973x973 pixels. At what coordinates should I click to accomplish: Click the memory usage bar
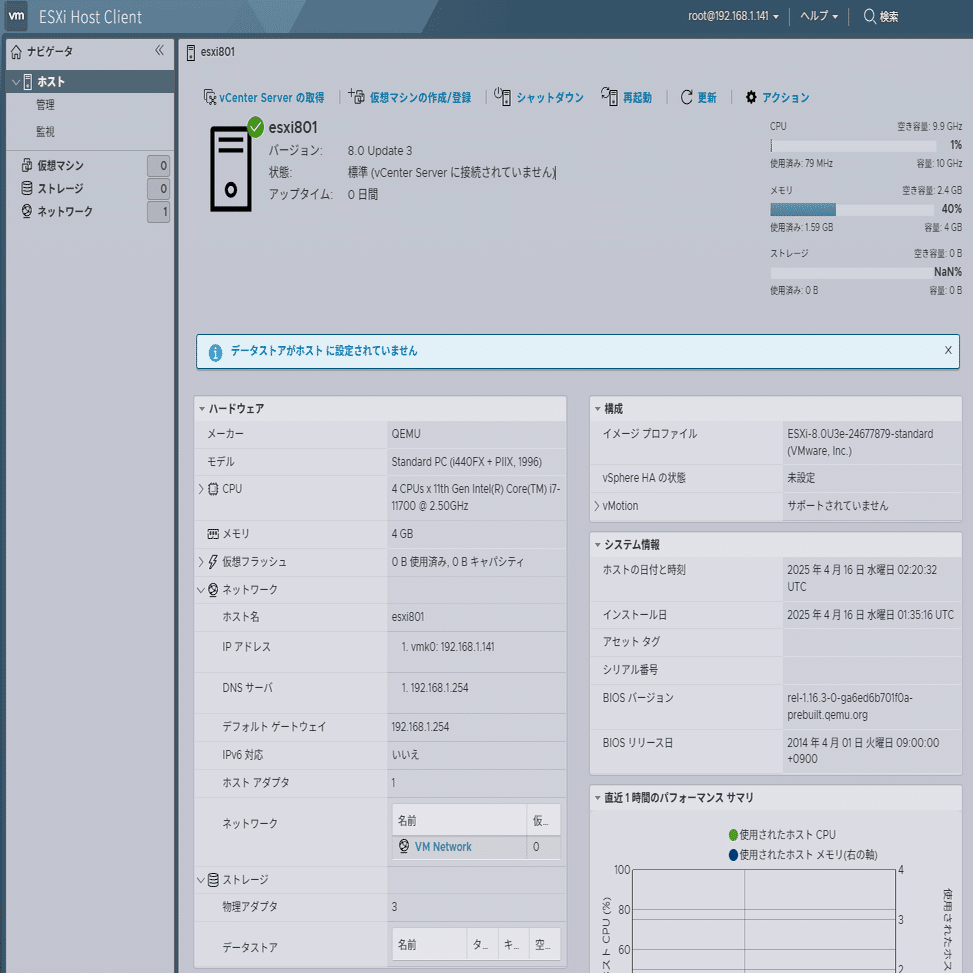tap(852, 210)
